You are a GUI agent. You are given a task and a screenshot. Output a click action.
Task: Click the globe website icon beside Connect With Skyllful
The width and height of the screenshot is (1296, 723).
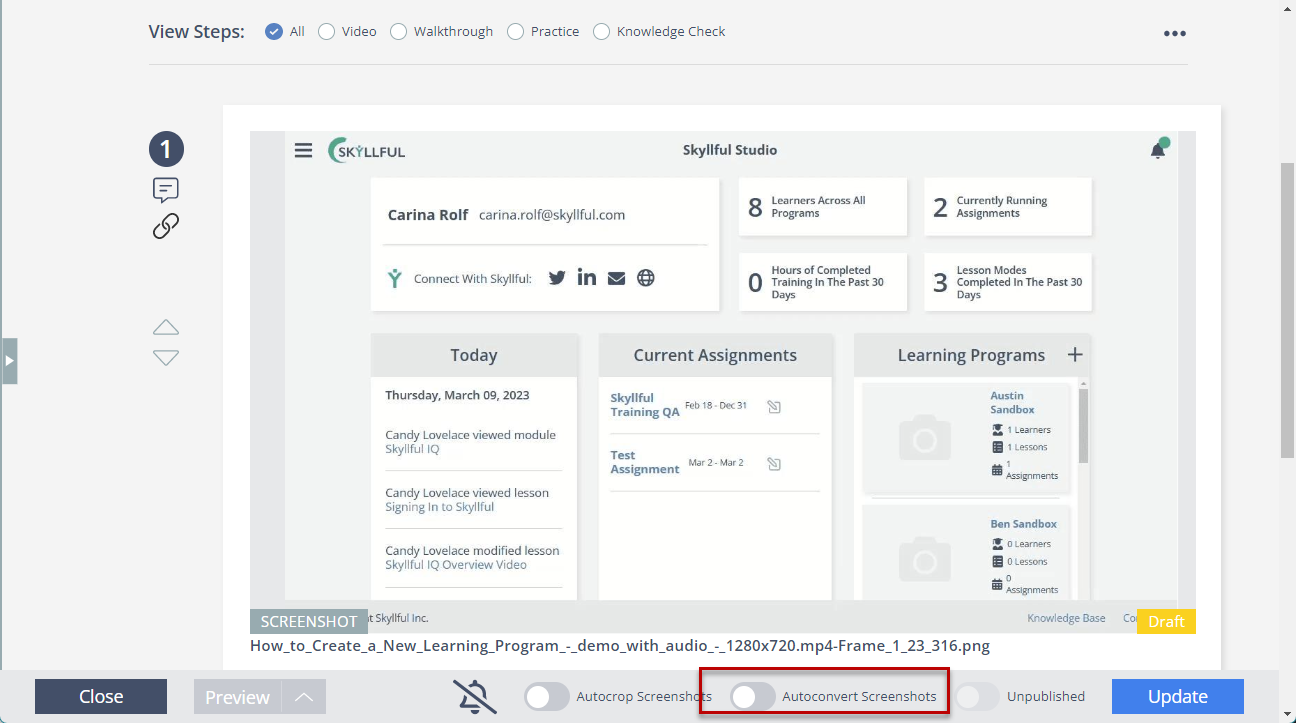(x=646, y=278)
